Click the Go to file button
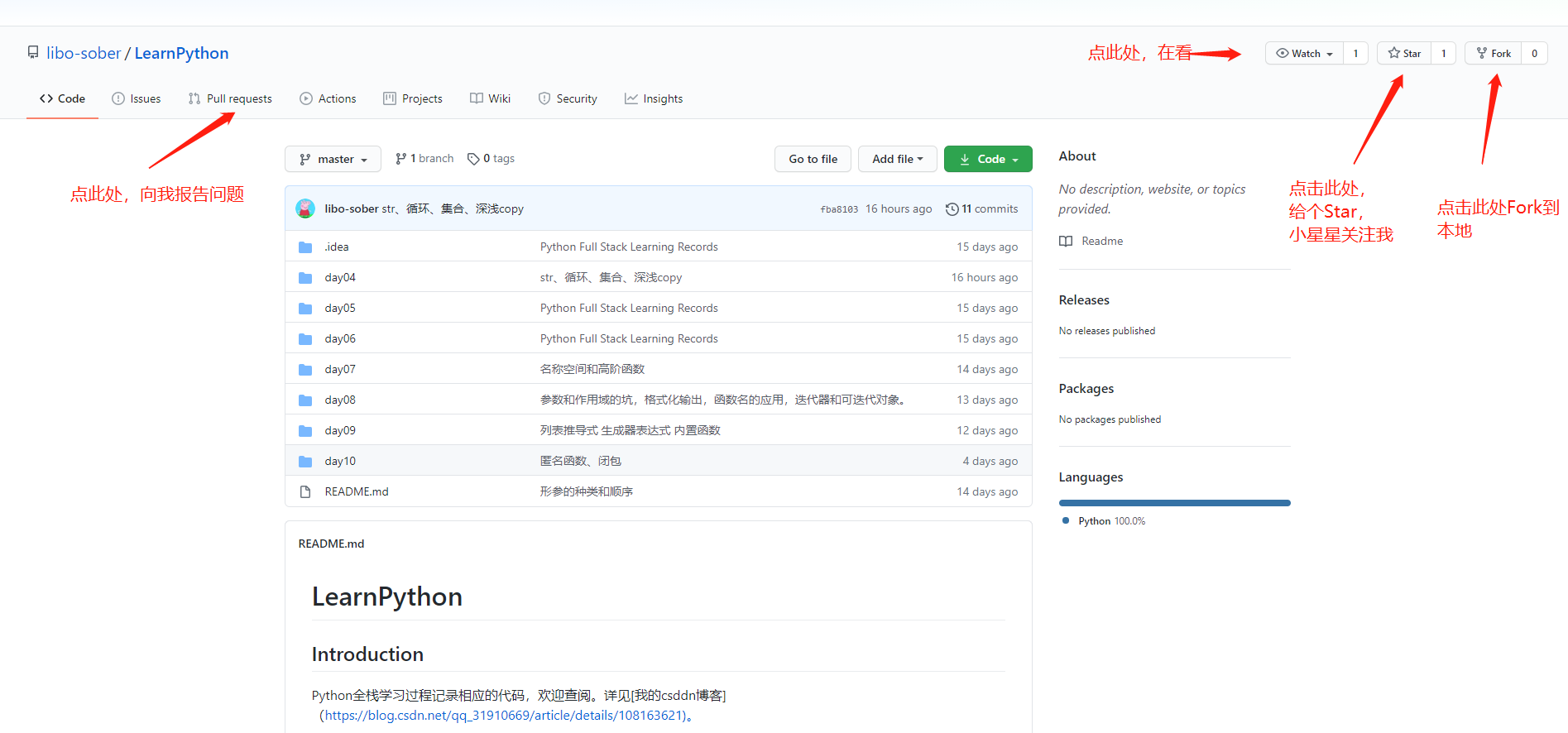Image resolution: width=1568 pixels, height=733 pixels. [813, 159]
